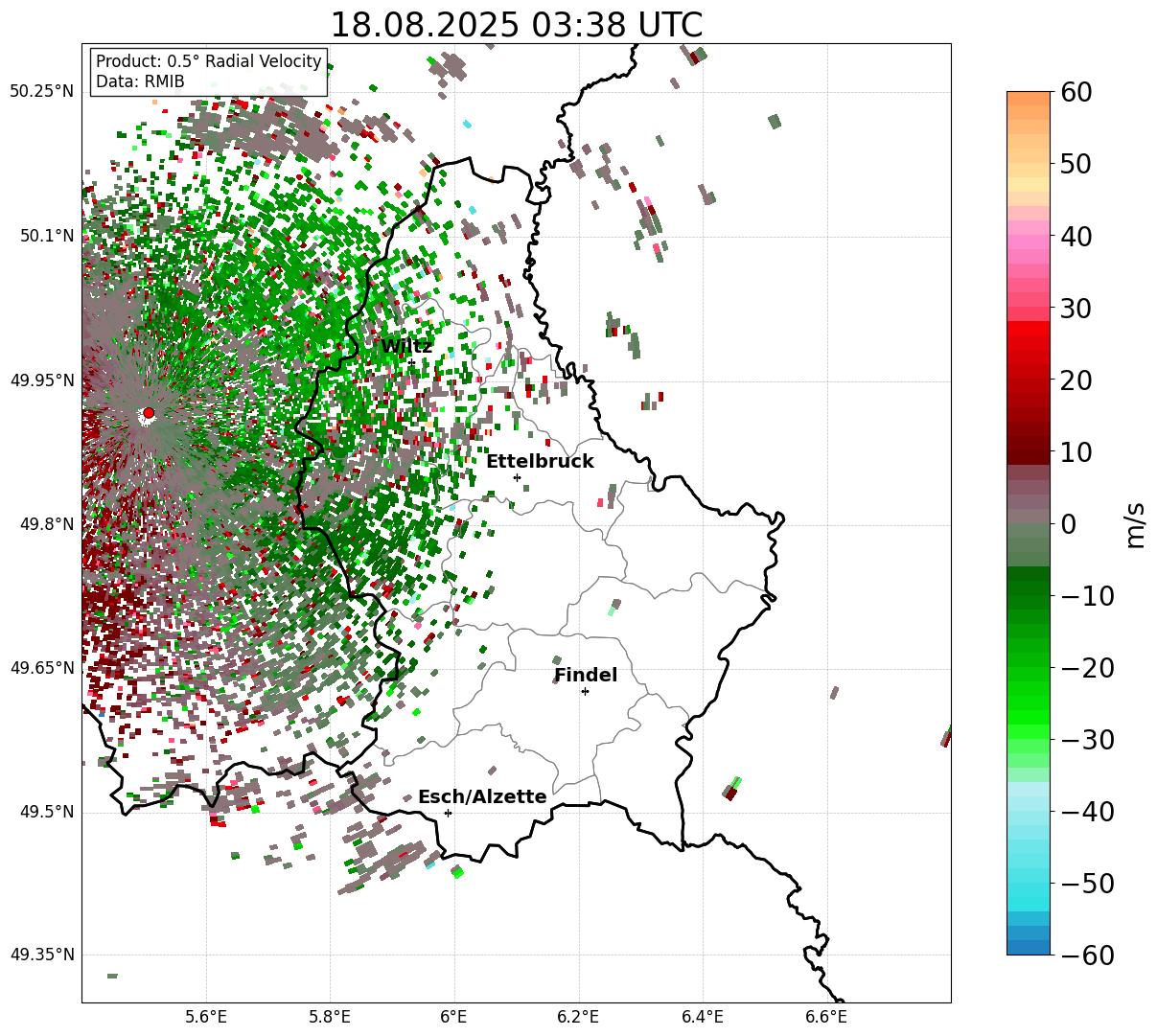Click the Product: 0.5° Radial Velocity text
Screen dimensions: 1157x1036
pyautogui.click(x=209, y=61)
